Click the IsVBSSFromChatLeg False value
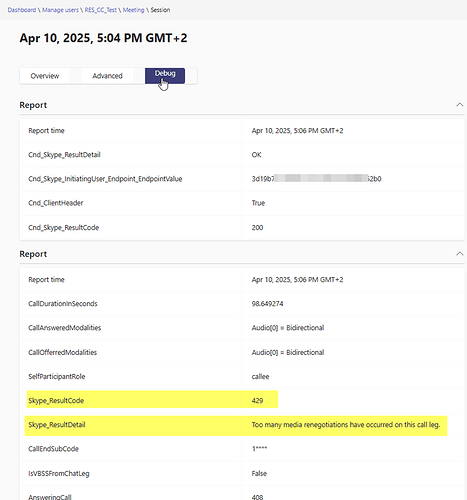This screenshot has width=467, height=500. (x=259, y=473)
